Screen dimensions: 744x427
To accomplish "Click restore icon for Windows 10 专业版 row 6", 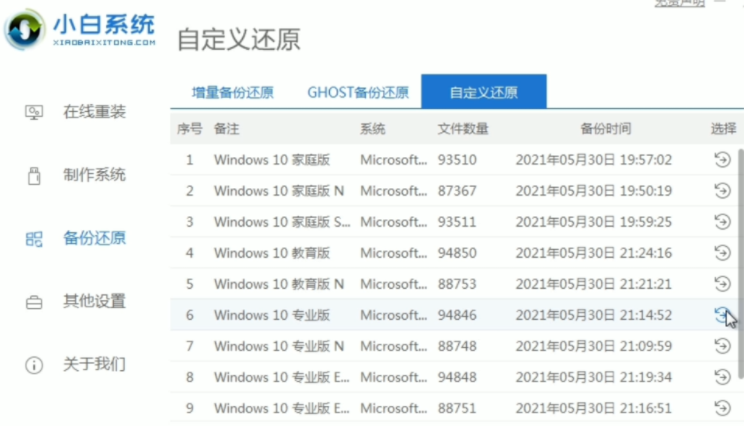I will [x=722, y=315].
